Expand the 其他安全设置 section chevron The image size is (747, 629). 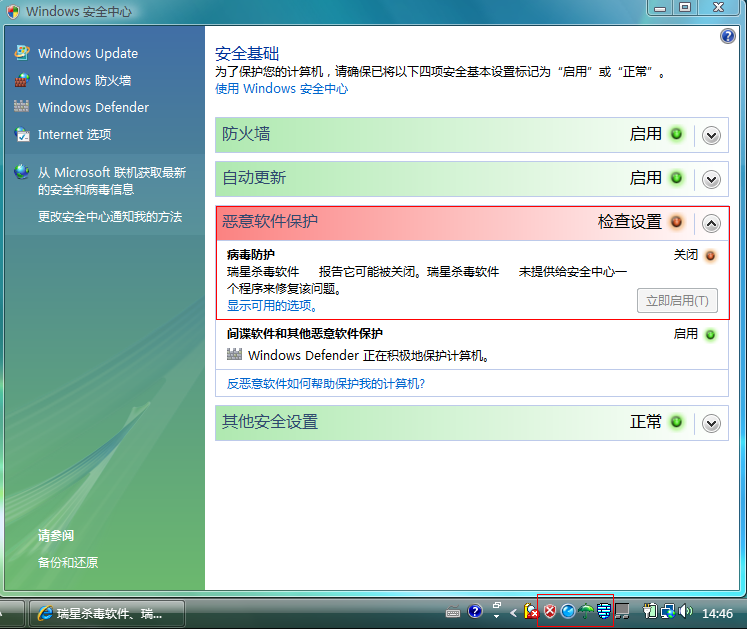711,424
